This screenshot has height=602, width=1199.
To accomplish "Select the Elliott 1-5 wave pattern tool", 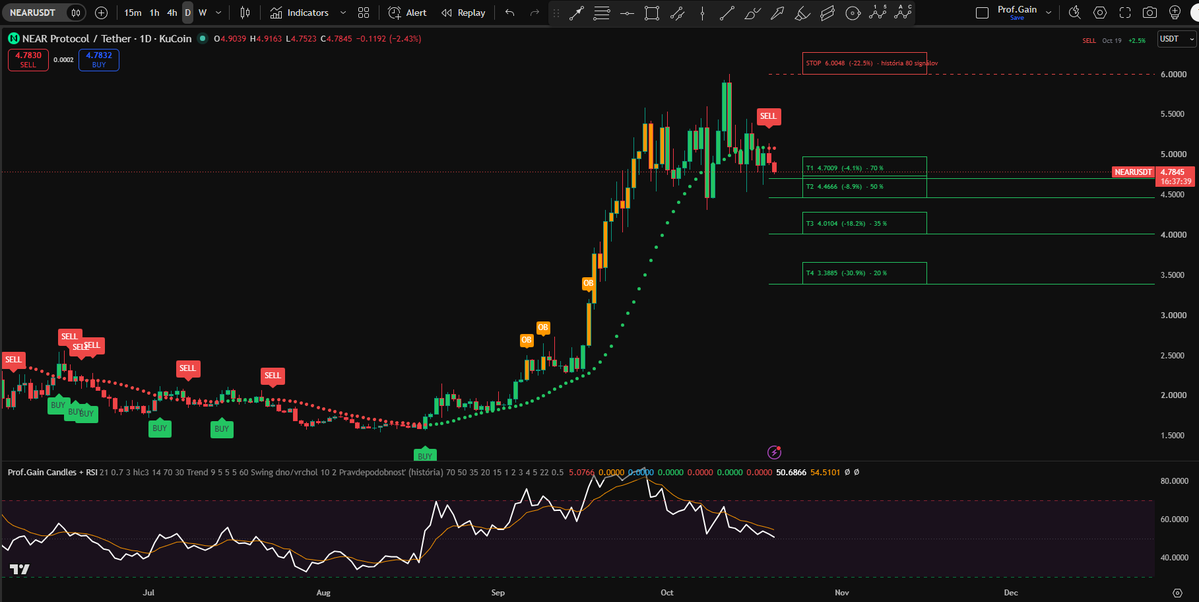I will (878, 12).
